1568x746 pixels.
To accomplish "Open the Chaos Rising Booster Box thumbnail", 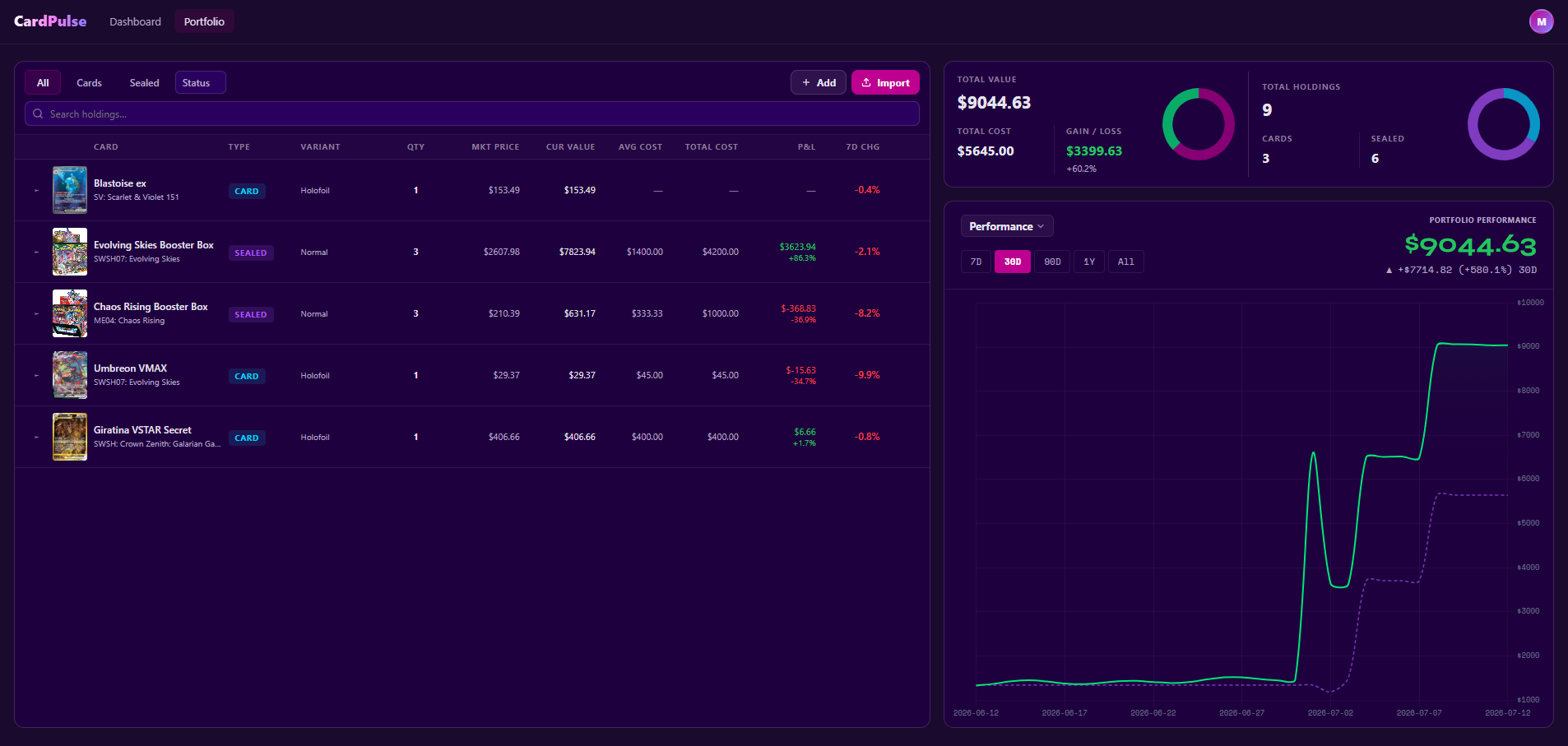I will 70,313.
